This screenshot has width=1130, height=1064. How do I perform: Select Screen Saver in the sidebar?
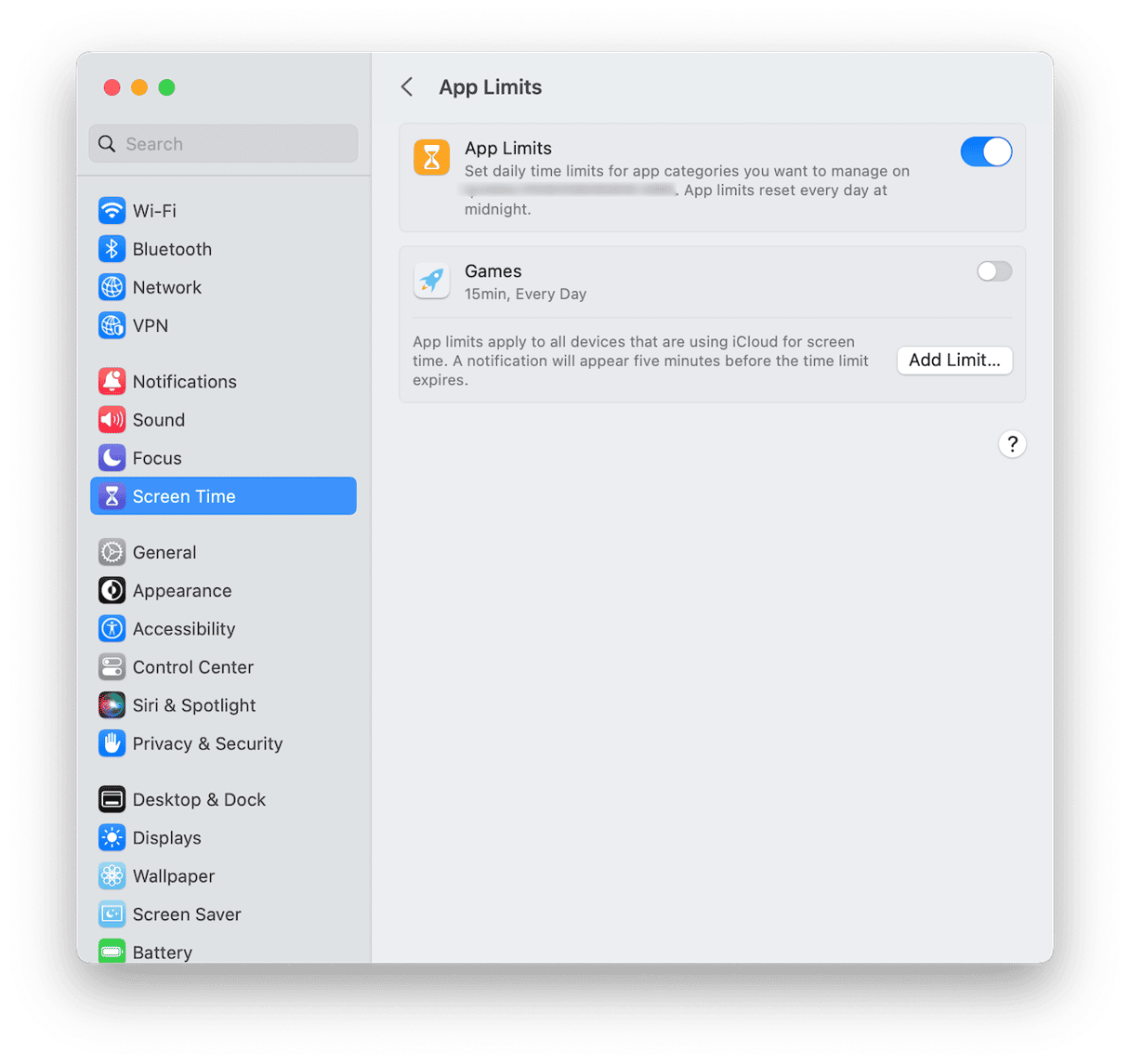coord(223,914)
